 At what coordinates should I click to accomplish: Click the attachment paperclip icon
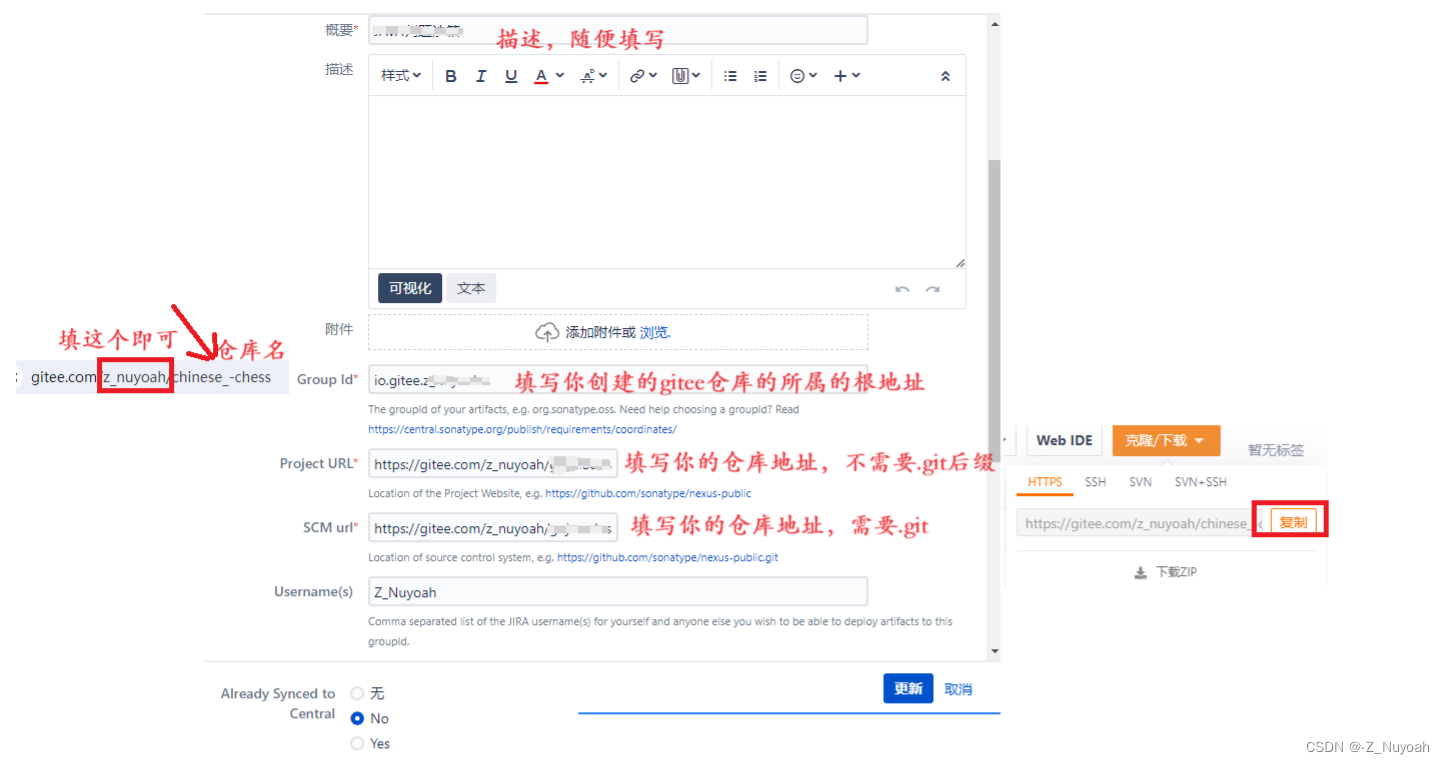[x=680, y=76]
